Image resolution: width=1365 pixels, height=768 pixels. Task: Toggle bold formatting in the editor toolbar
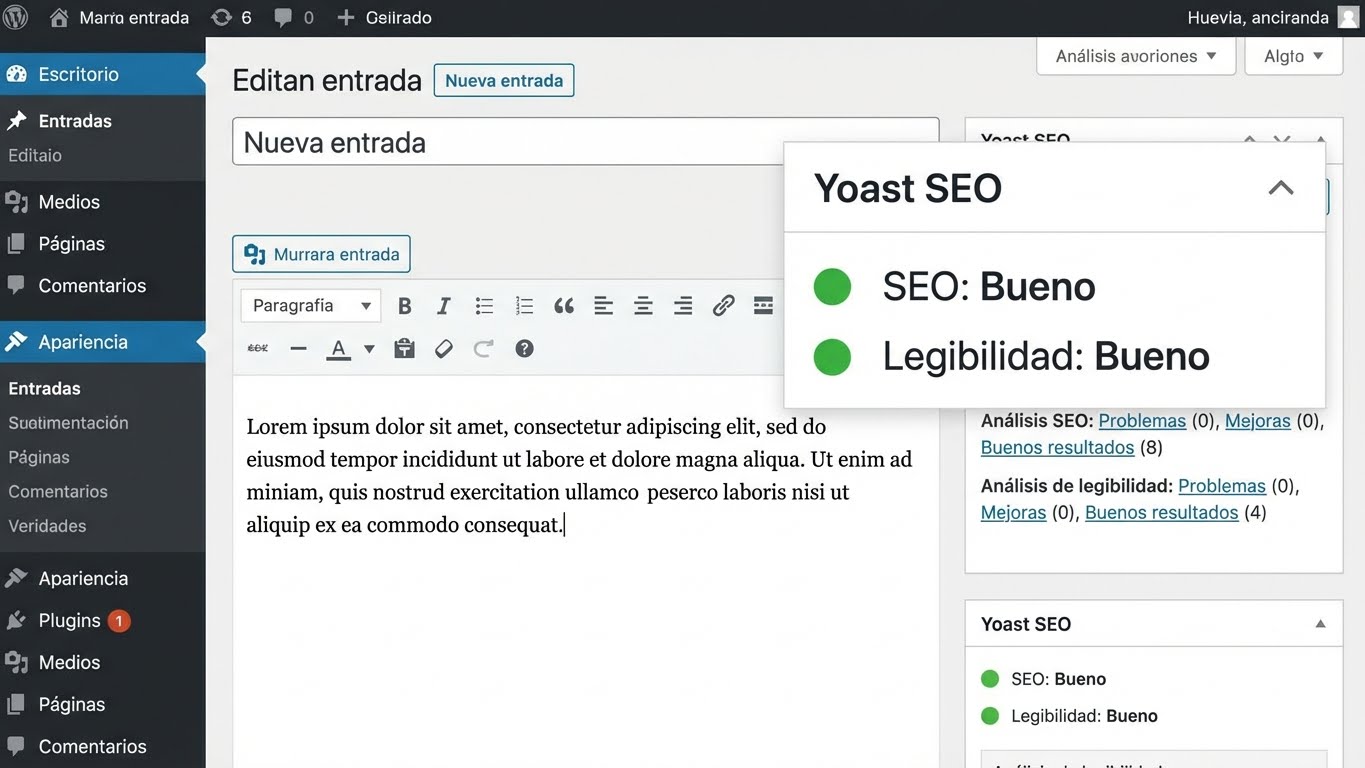pyautogui.click(x=404, y=305)
